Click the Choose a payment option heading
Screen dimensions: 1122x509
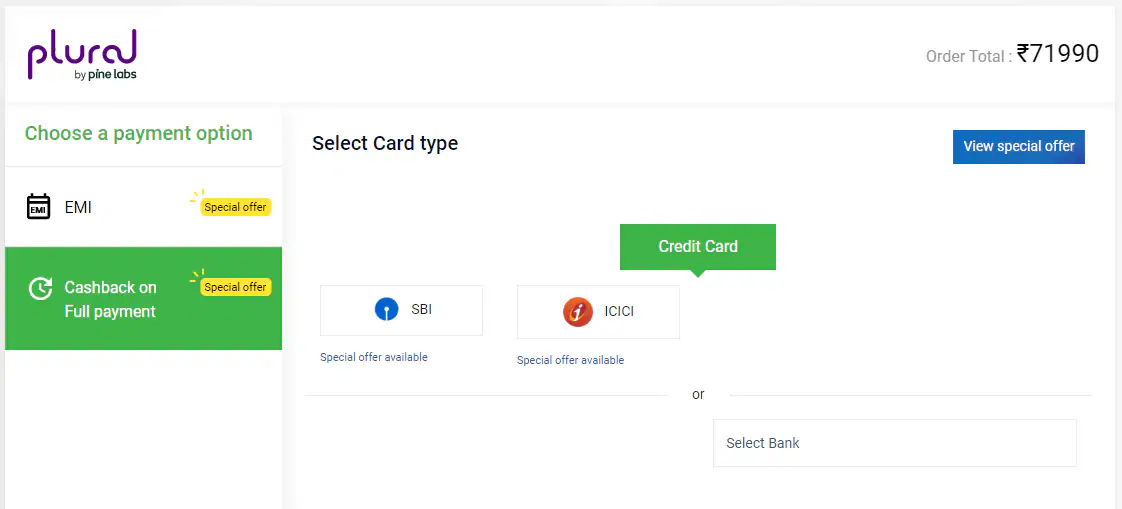click(x=139, y=134)
